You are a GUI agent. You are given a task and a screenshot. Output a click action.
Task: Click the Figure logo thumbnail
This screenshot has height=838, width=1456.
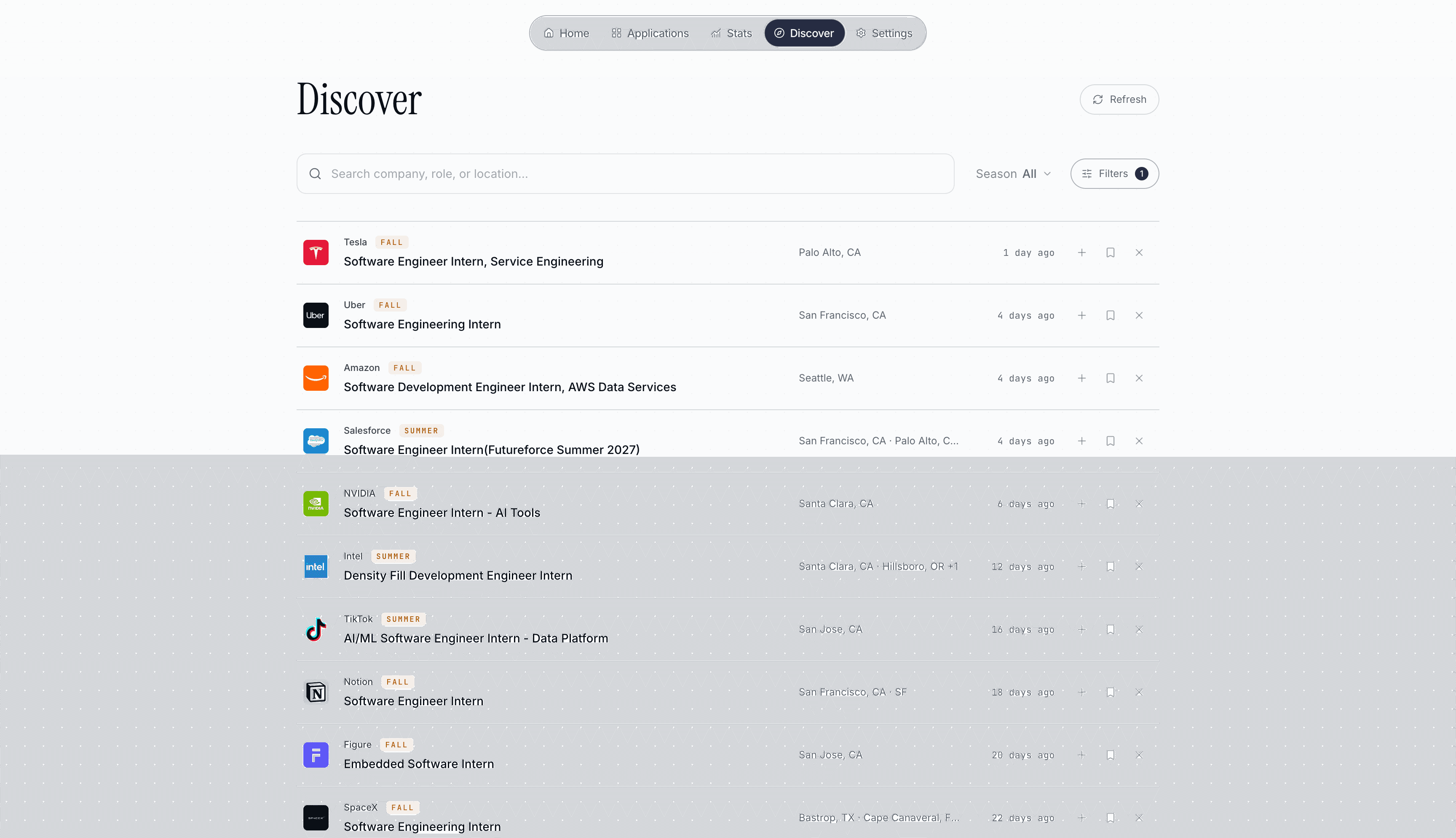point(316,755)
